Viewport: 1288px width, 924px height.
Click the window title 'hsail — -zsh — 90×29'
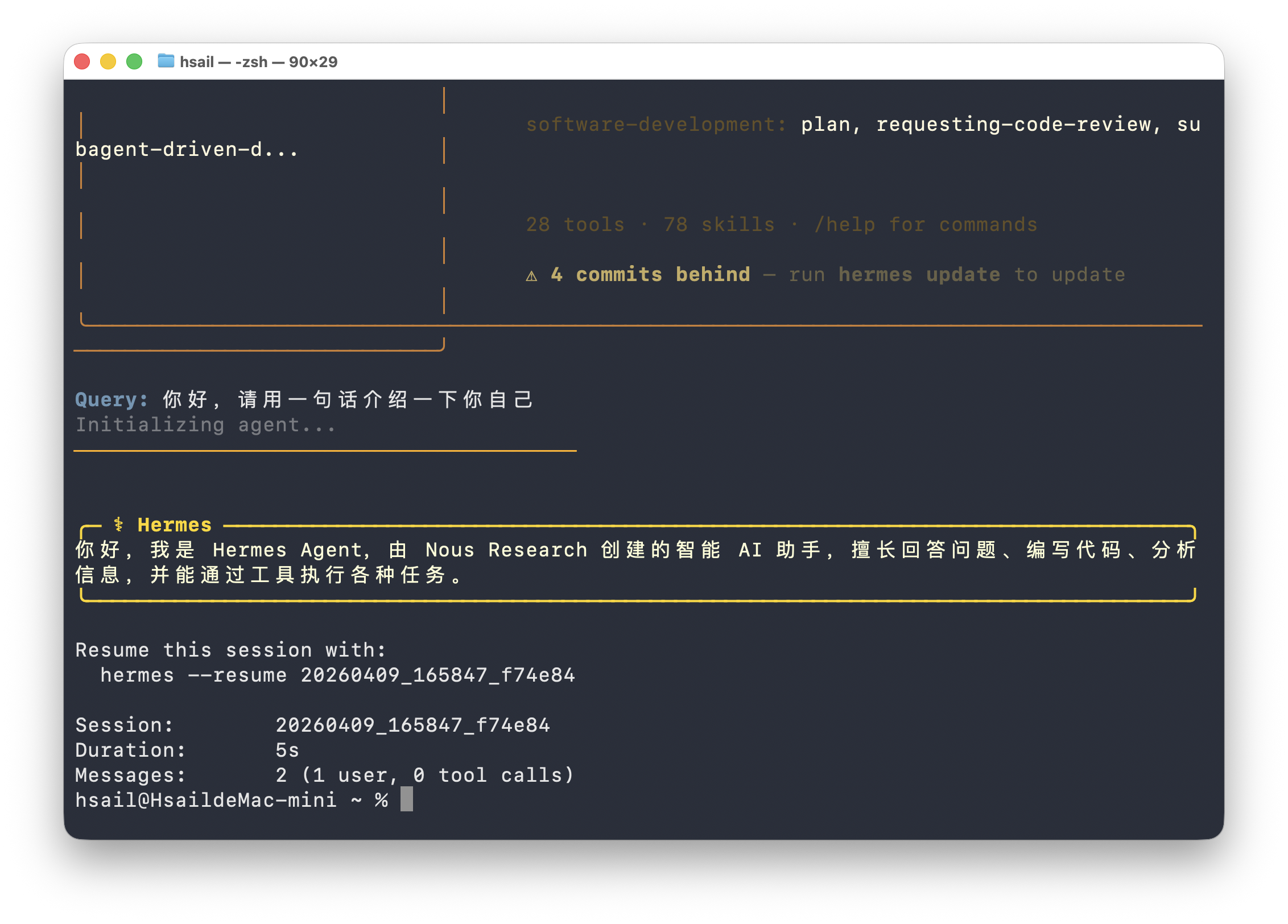pyautogui.click(x=259, y=61)
